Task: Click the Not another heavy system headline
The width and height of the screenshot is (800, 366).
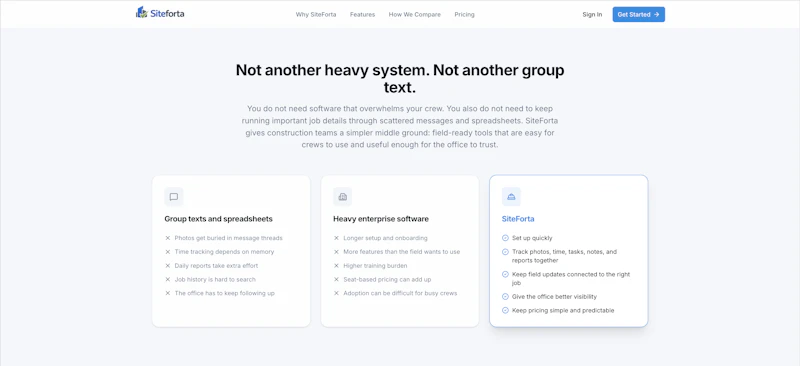Action: [x=400, y=79]
